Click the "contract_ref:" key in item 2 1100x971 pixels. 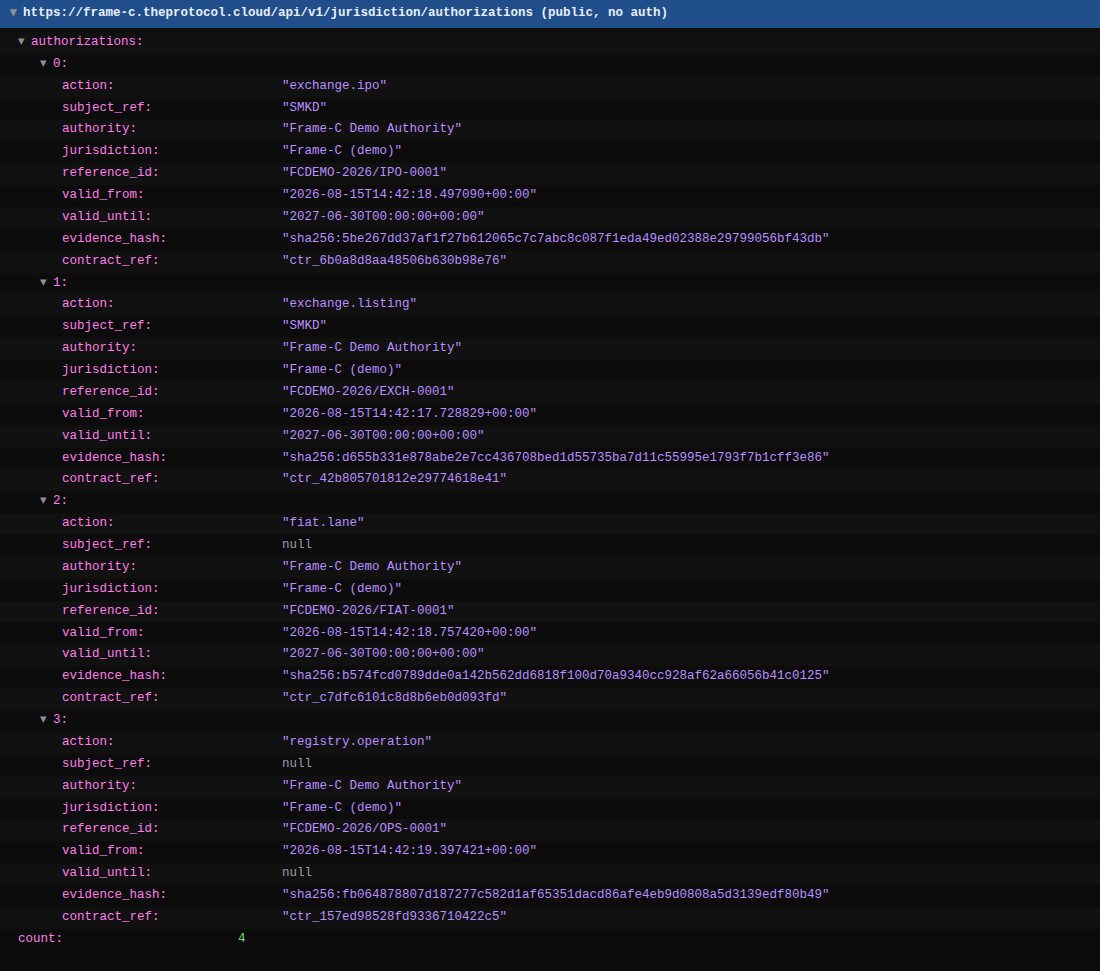pyautogui.click(x=110, y=697)
